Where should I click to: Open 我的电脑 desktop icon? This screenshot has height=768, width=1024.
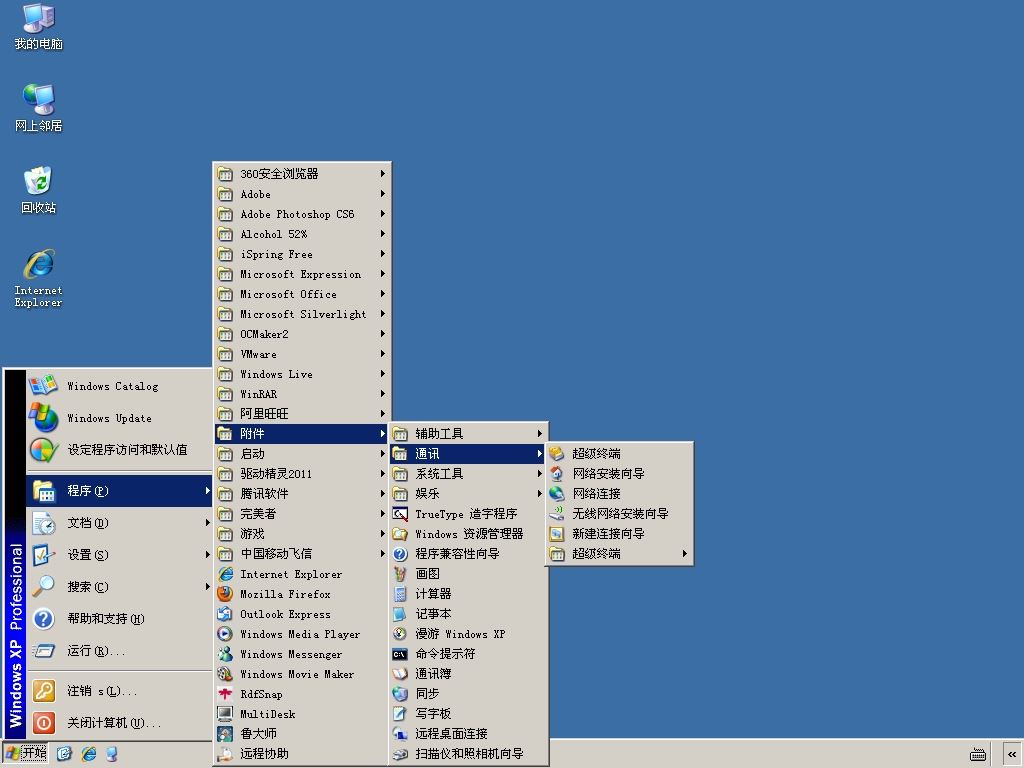pyautogui.click(x=39, y=27)
